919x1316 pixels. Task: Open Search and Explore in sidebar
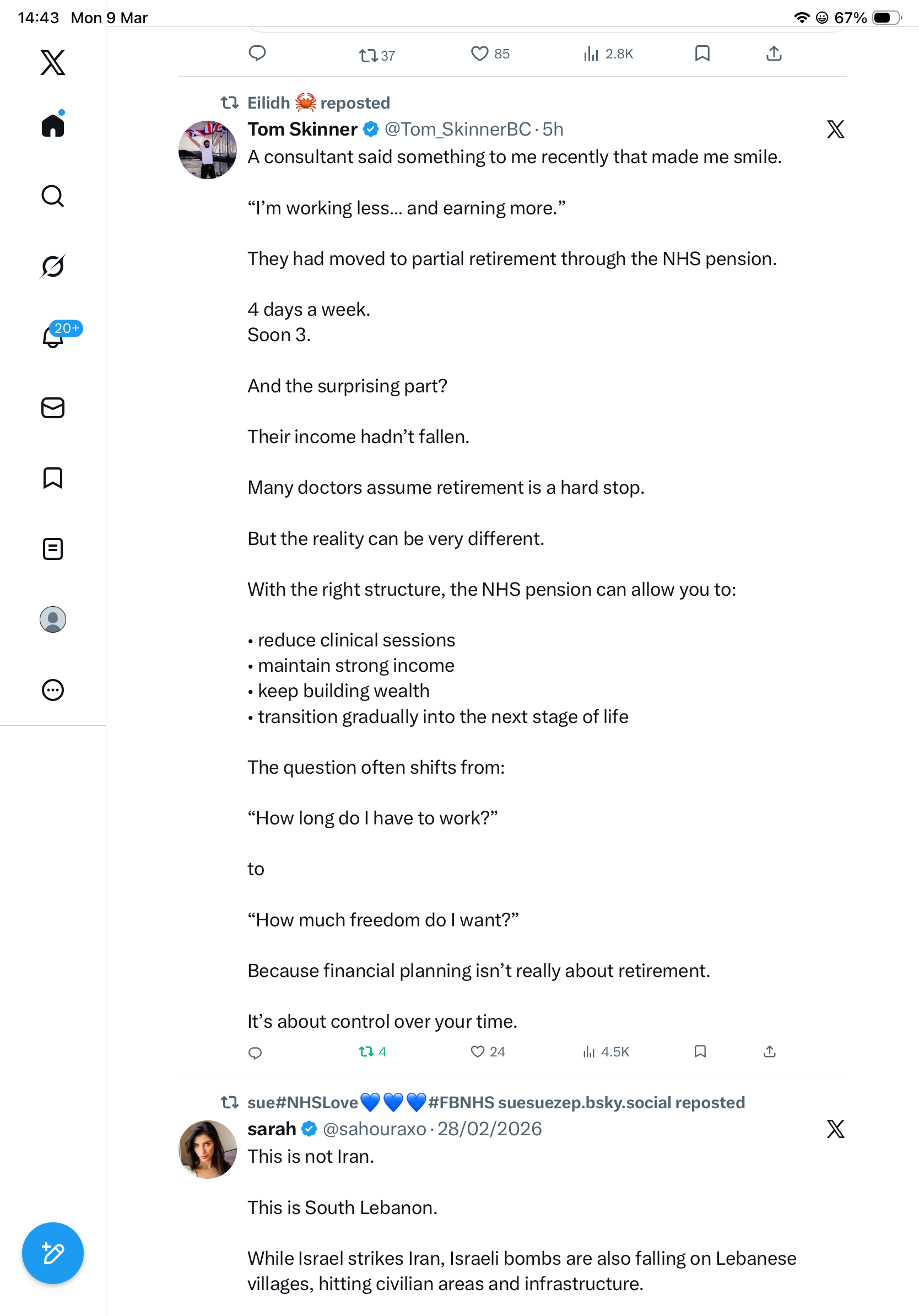(x=53, y=196)
